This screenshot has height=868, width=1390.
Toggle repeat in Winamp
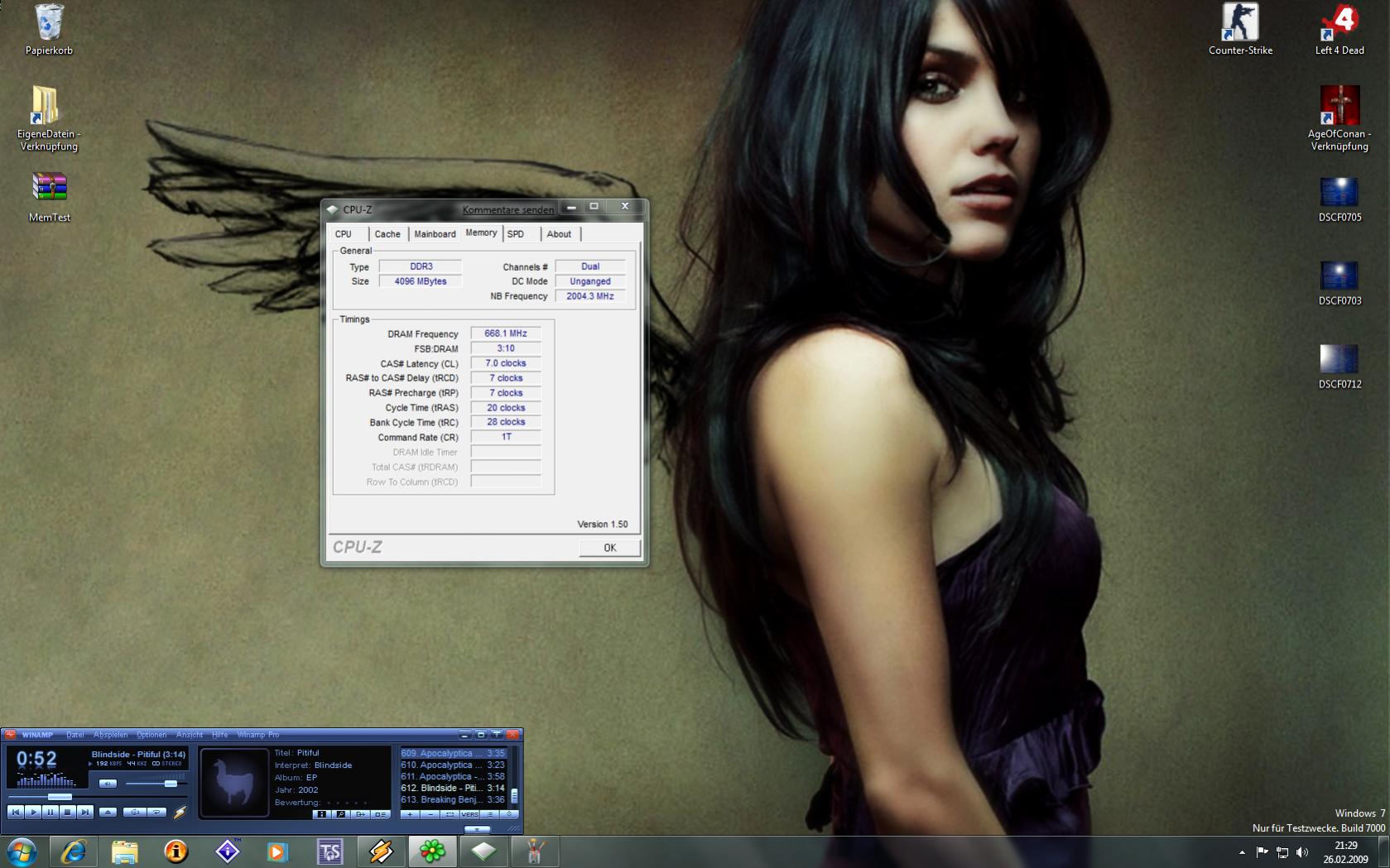156,813
